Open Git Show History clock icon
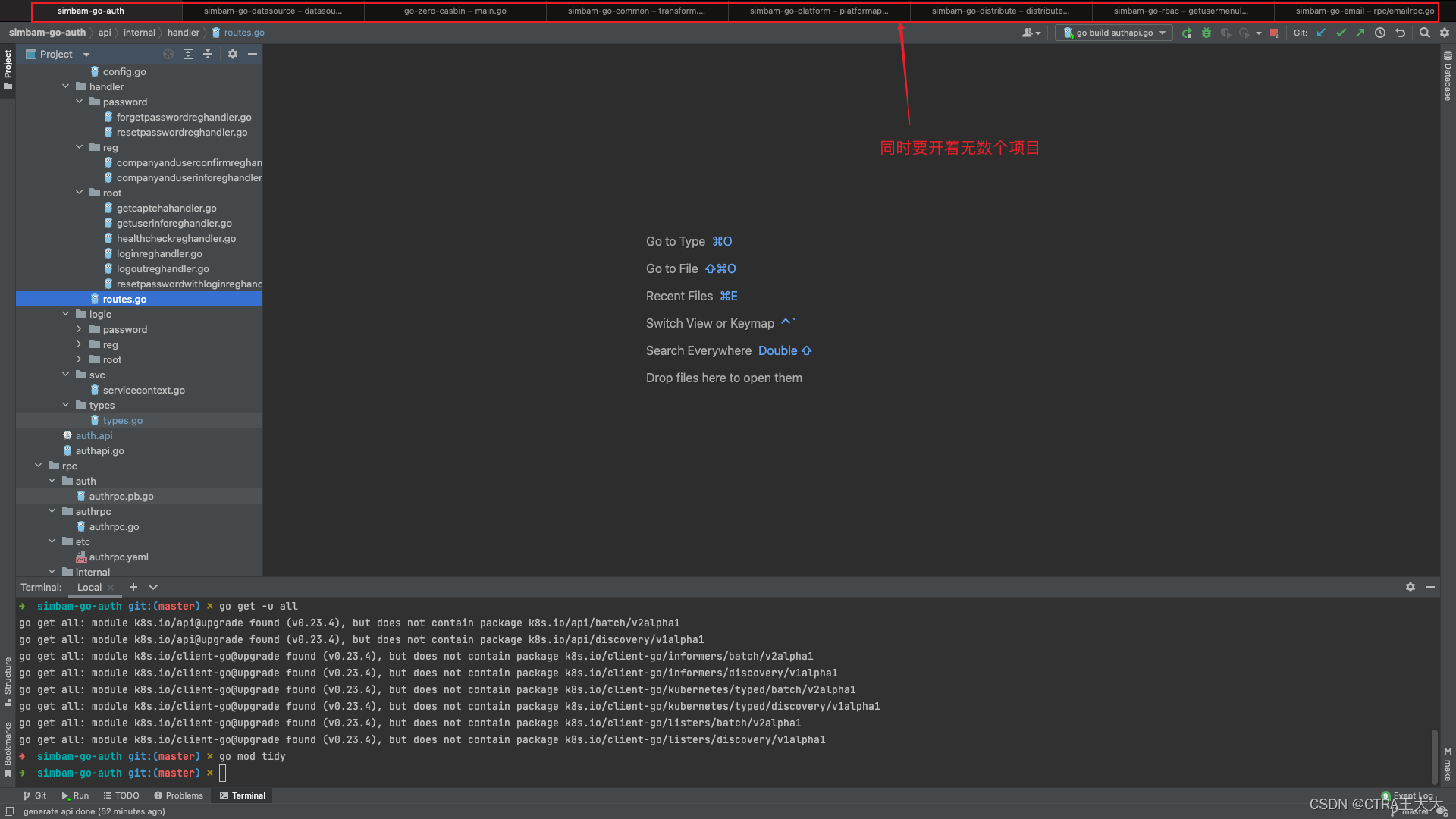The height and width of the screenshot is (819, 1456). pos(1380,33)
